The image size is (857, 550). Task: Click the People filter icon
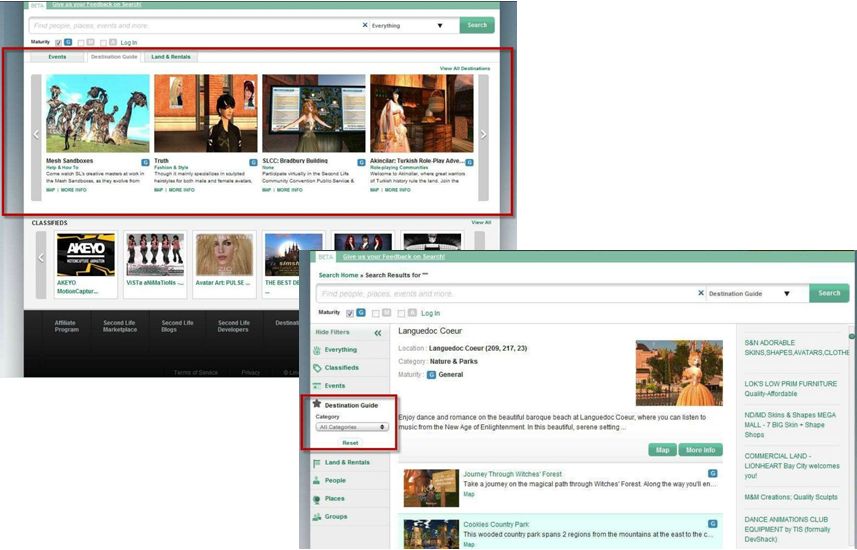[x=317, y=481]
